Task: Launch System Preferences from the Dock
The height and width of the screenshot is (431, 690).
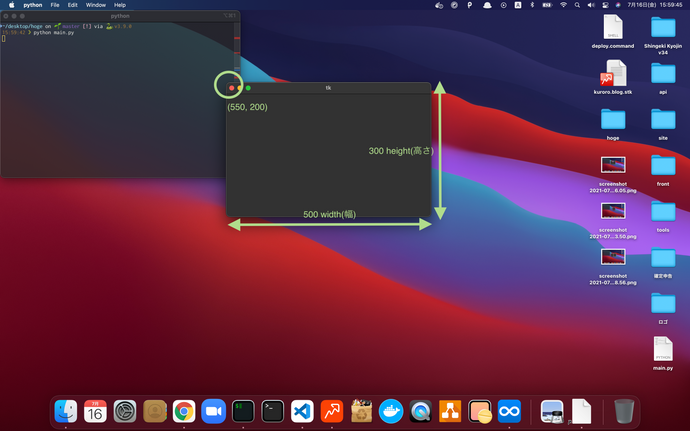Action: (125, 411)
